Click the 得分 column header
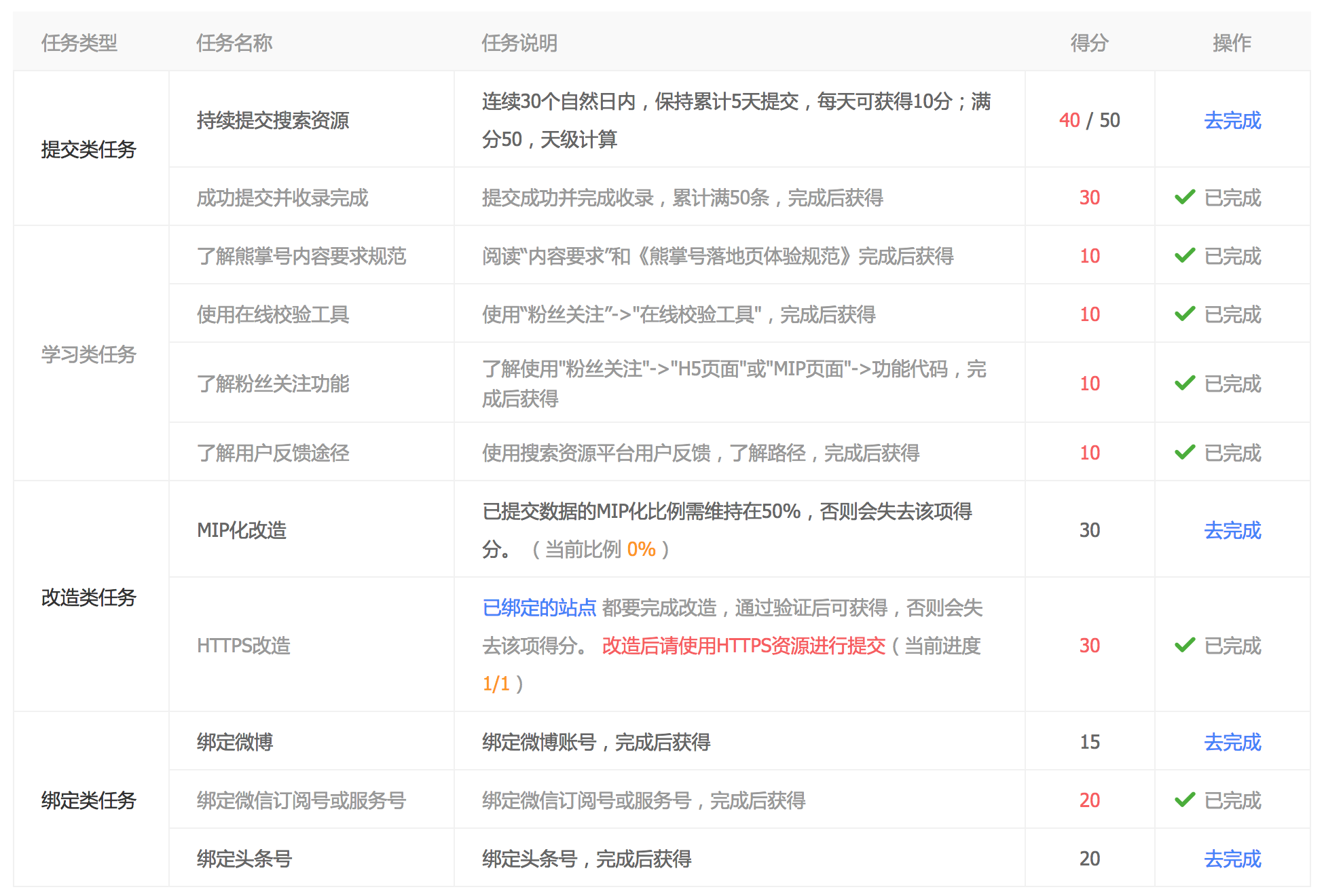This screenshot has width=1324, height=896. click(1089, 43)
